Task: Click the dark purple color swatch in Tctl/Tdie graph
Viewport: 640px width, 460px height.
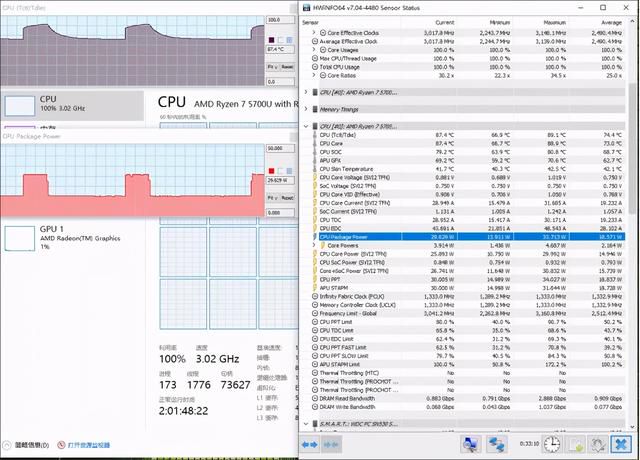Action: (x=271, y=40)
